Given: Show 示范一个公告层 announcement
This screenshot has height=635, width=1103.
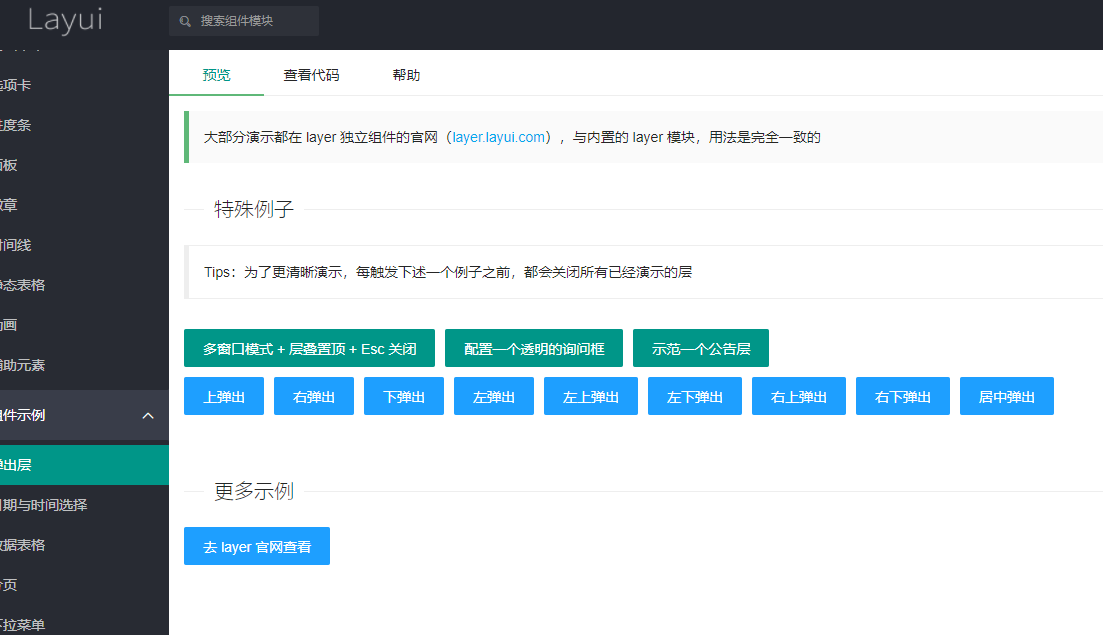Looking at the screenshot, I should point(700,348).
